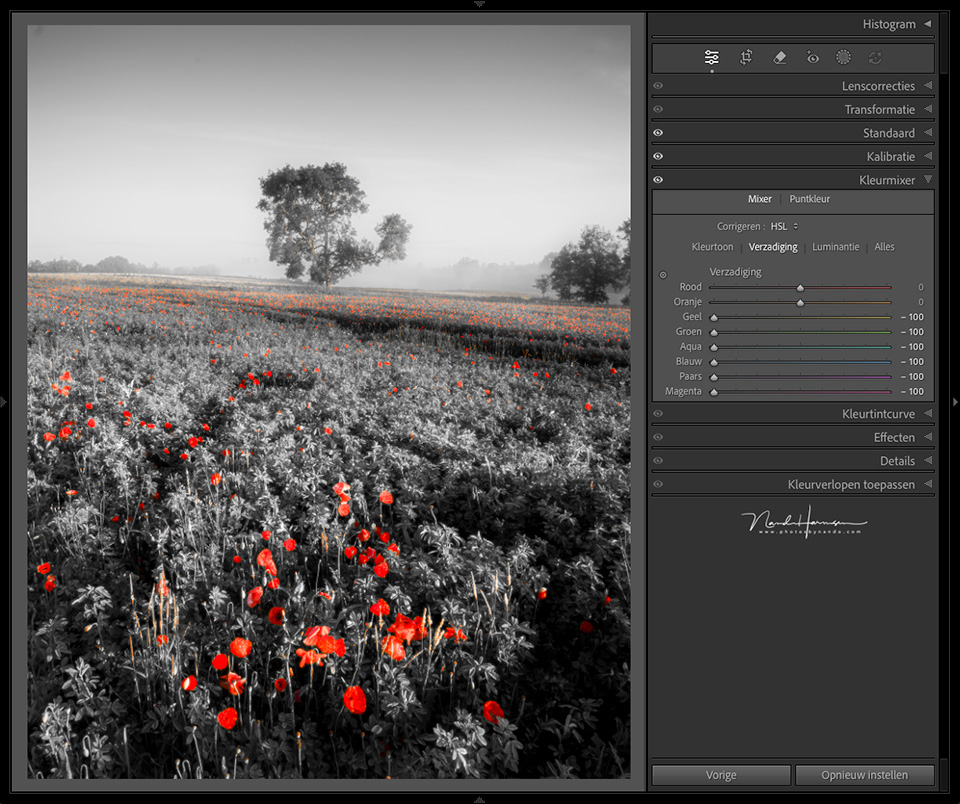The height and width of the screenshot is (804, 960).
Task: Select the Crop and rotate tool
Action: tap(746, 58)
